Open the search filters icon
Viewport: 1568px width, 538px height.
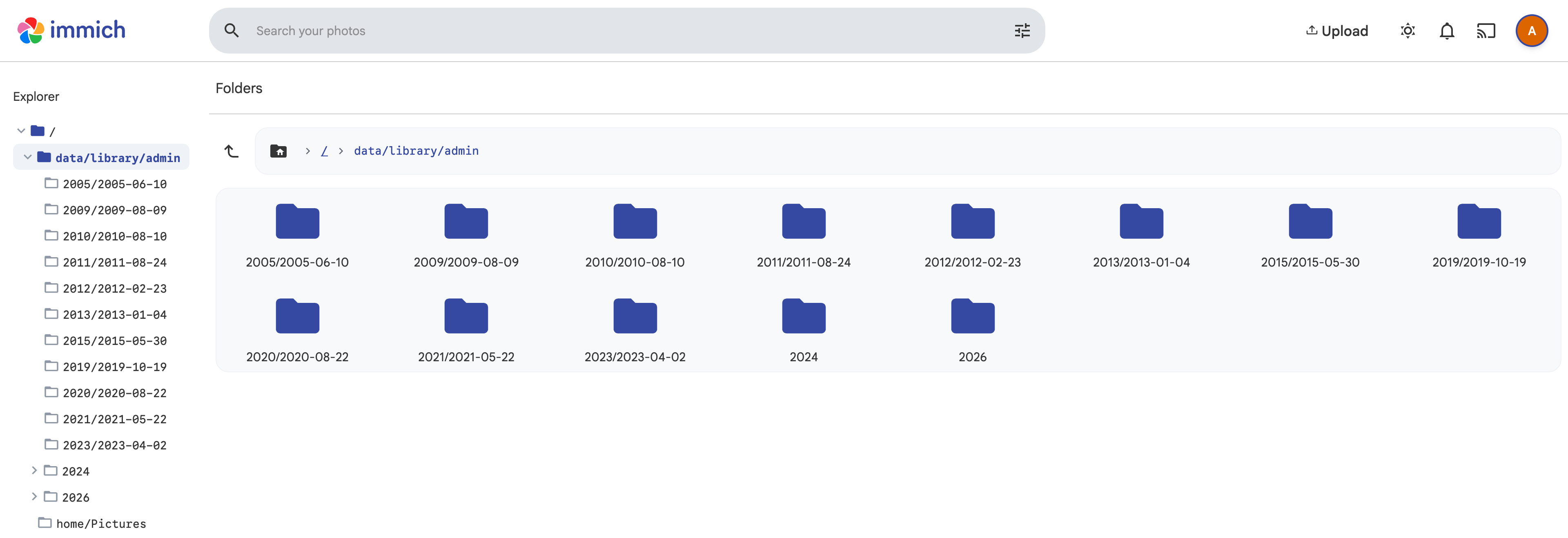coord(1021,31)
